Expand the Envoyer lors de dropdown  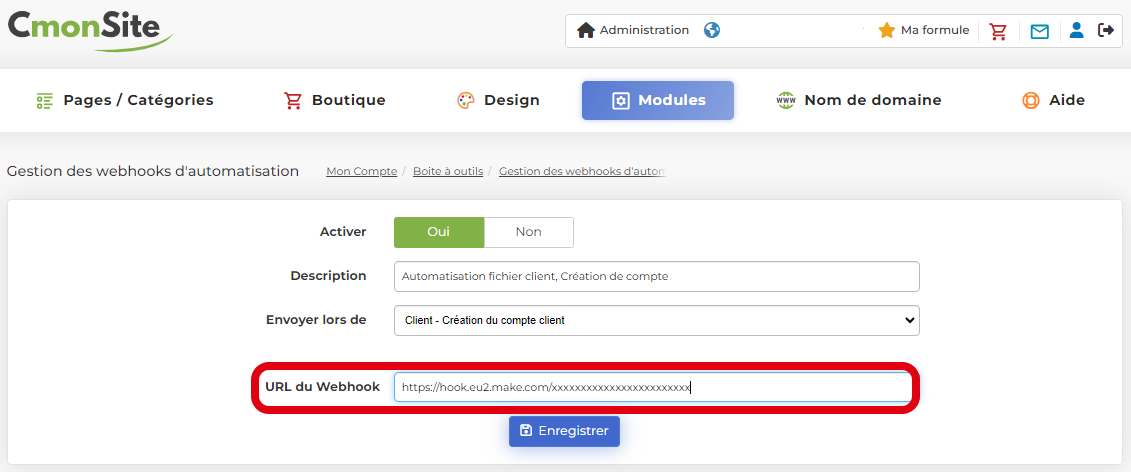656,320
